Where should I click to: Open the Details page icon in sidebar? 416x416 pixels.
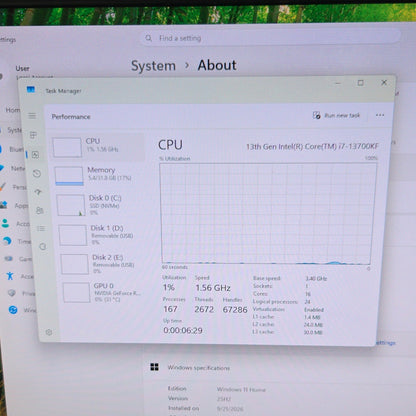[x=41, y=228]
